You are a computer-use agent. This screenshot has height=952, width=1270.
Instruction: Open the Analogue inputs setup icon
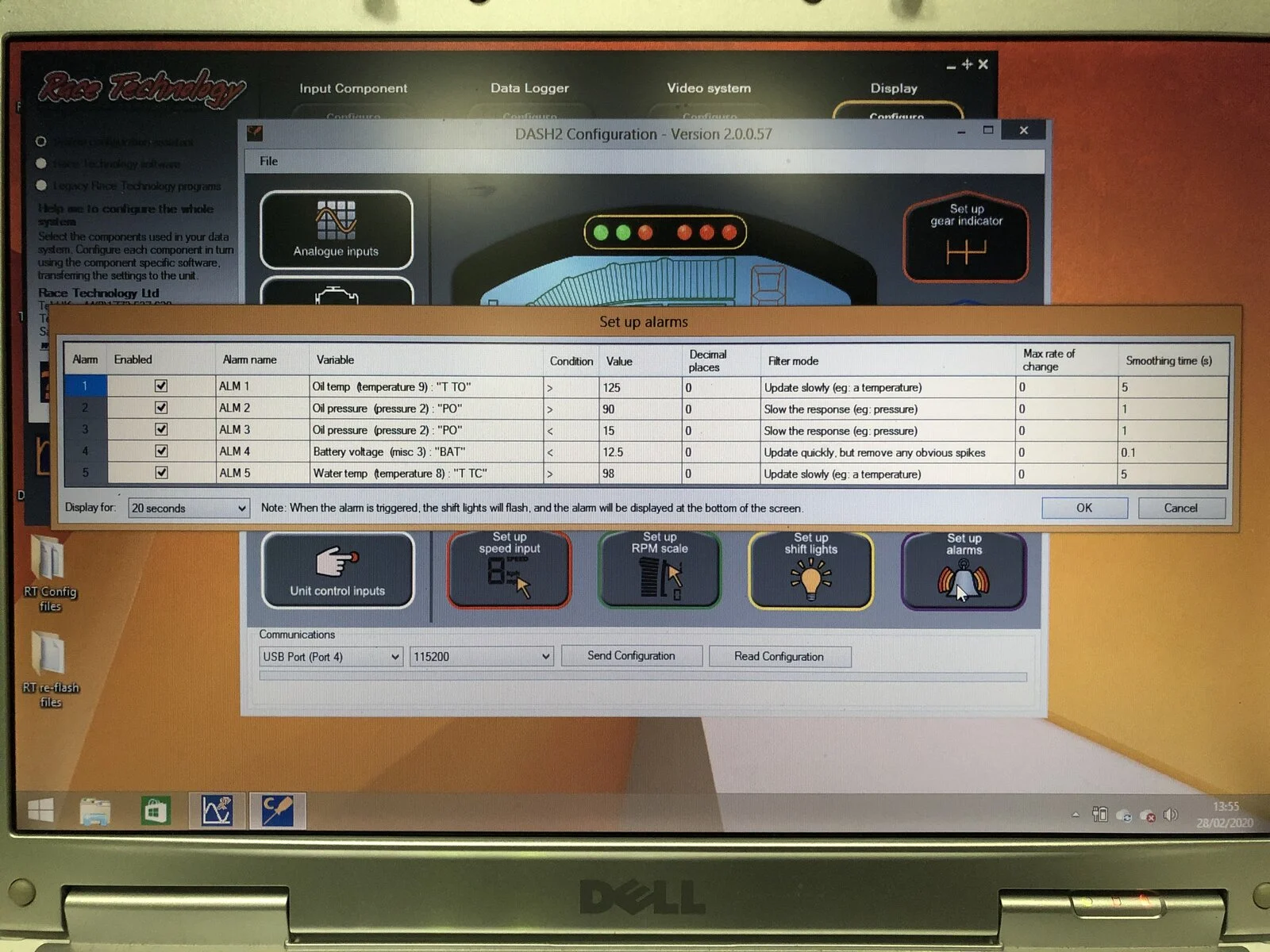coord(336,230)
